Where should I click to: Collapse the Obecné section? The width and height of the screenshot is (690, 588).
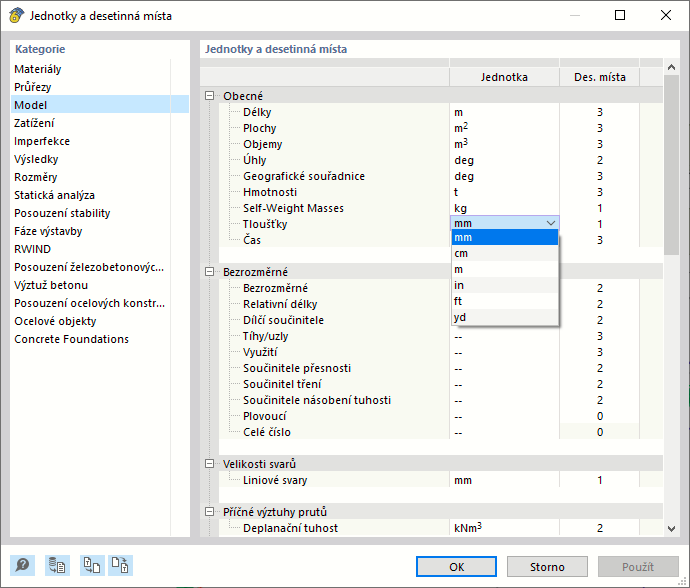coord(210,96)
